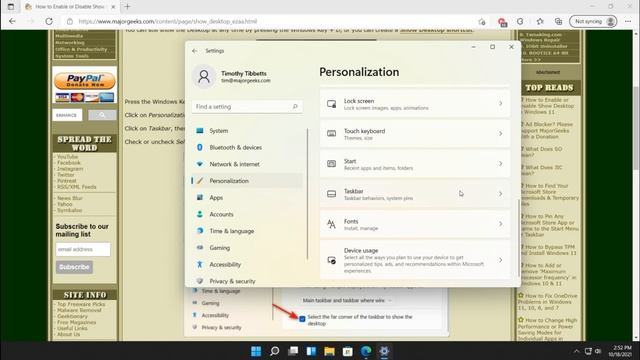Open Accounts settings category
This screenshot has width=640, height=360.
coord(247,214)
